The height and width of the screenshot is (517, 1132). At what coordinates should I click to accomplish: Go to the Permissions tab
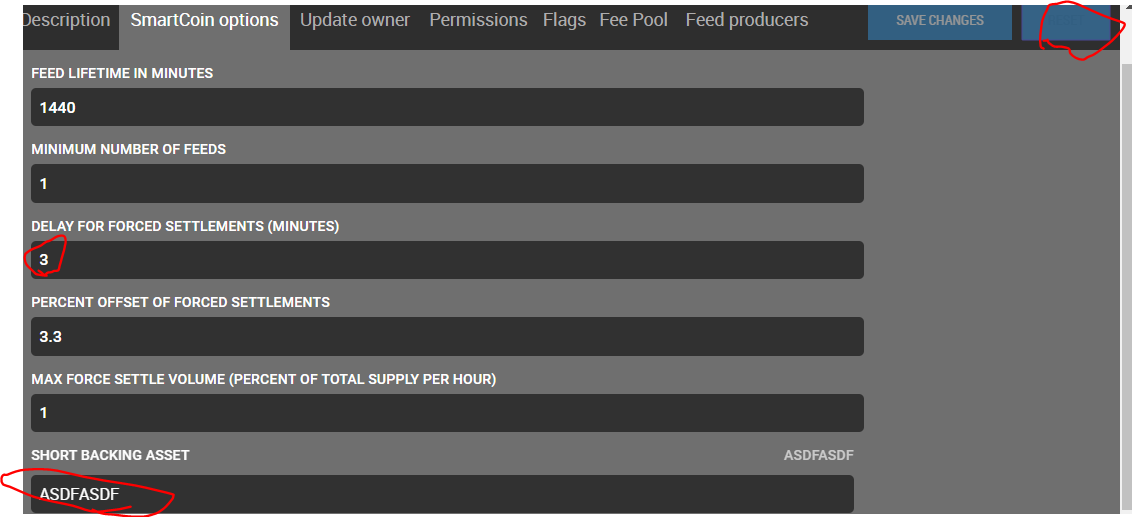pos(478,20)
